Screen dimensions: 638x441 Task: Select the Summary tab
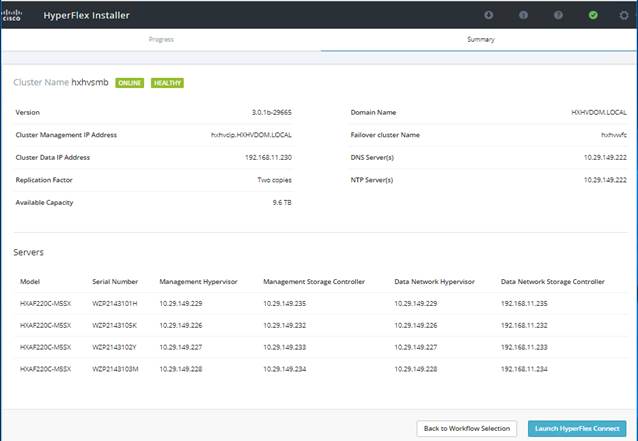coord(481,39)
